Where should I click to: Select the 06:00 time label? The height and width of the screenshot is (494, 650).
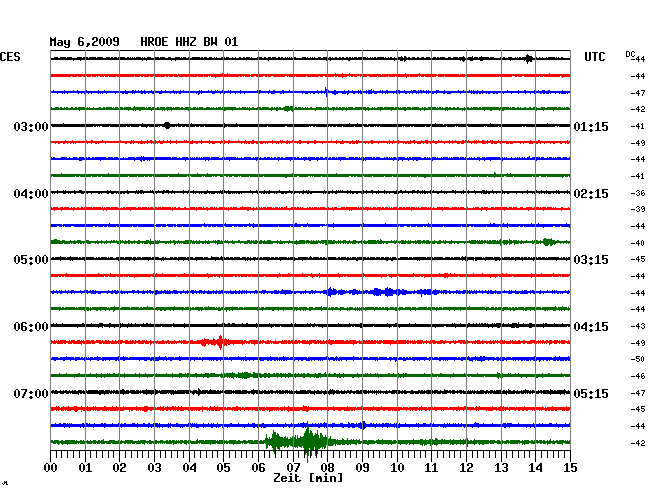tap(31, 327)
